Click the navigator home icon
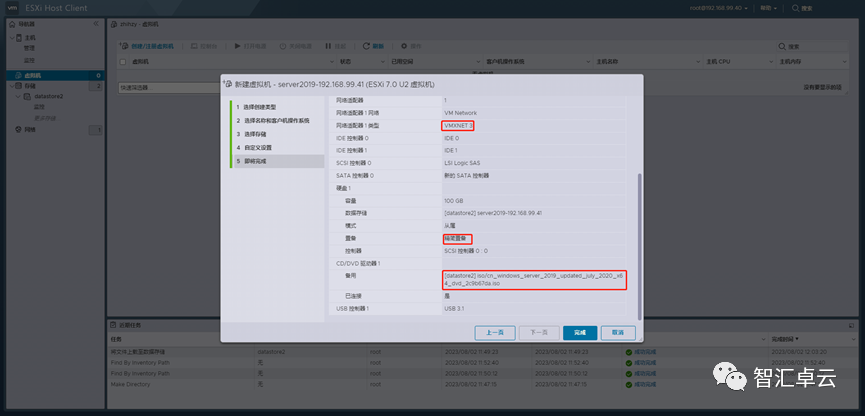865x416 pixels. tap(12, 25)
